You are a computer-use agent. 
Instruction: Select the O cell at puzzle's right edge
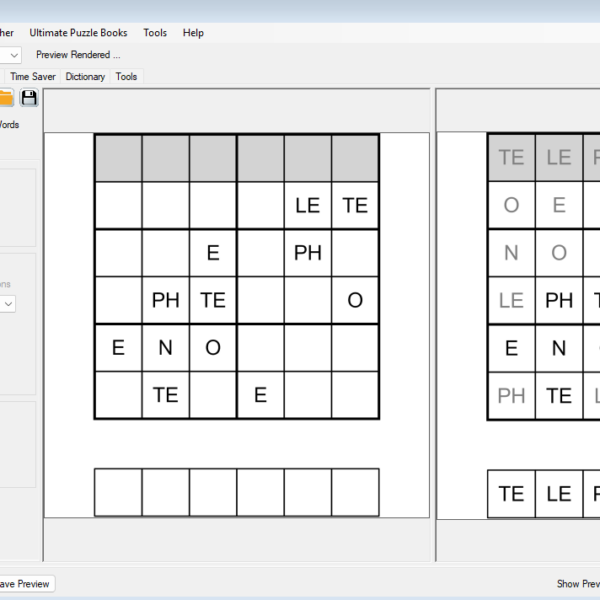point(355,300)
